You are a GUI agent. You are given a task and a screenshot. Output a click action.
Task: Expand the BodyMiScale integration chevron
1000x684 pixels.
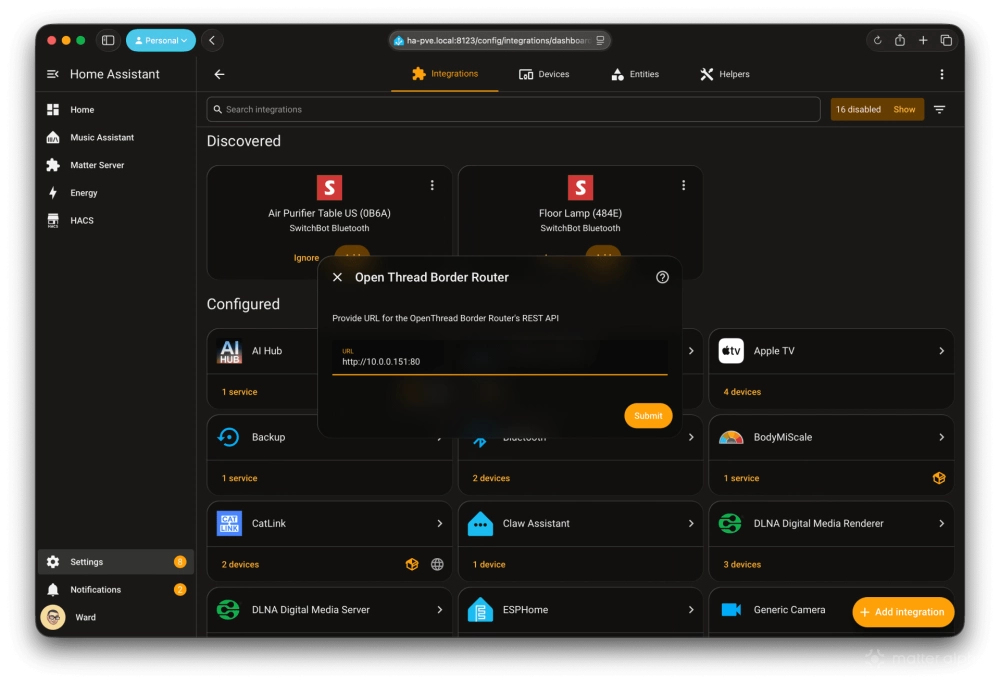pos(941,437)
